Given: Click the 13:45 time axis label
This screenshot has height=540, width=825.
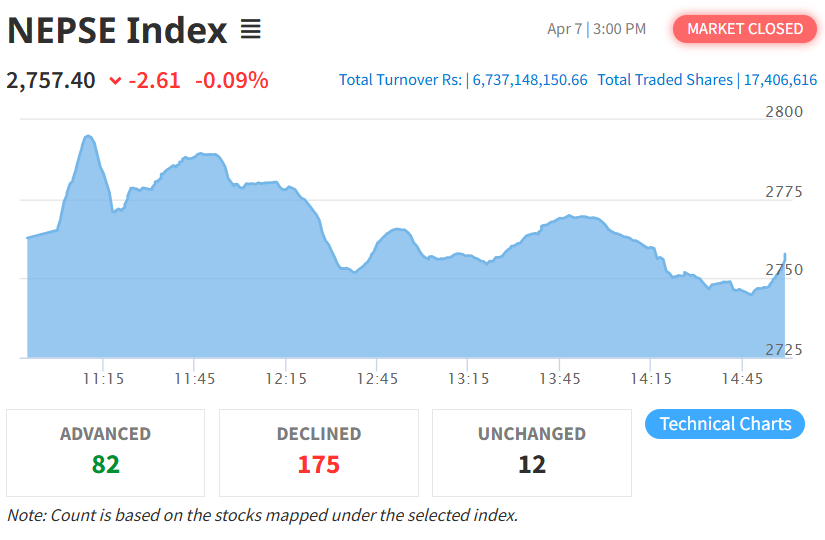Looking at the screenshot, I should pos(559,379).
